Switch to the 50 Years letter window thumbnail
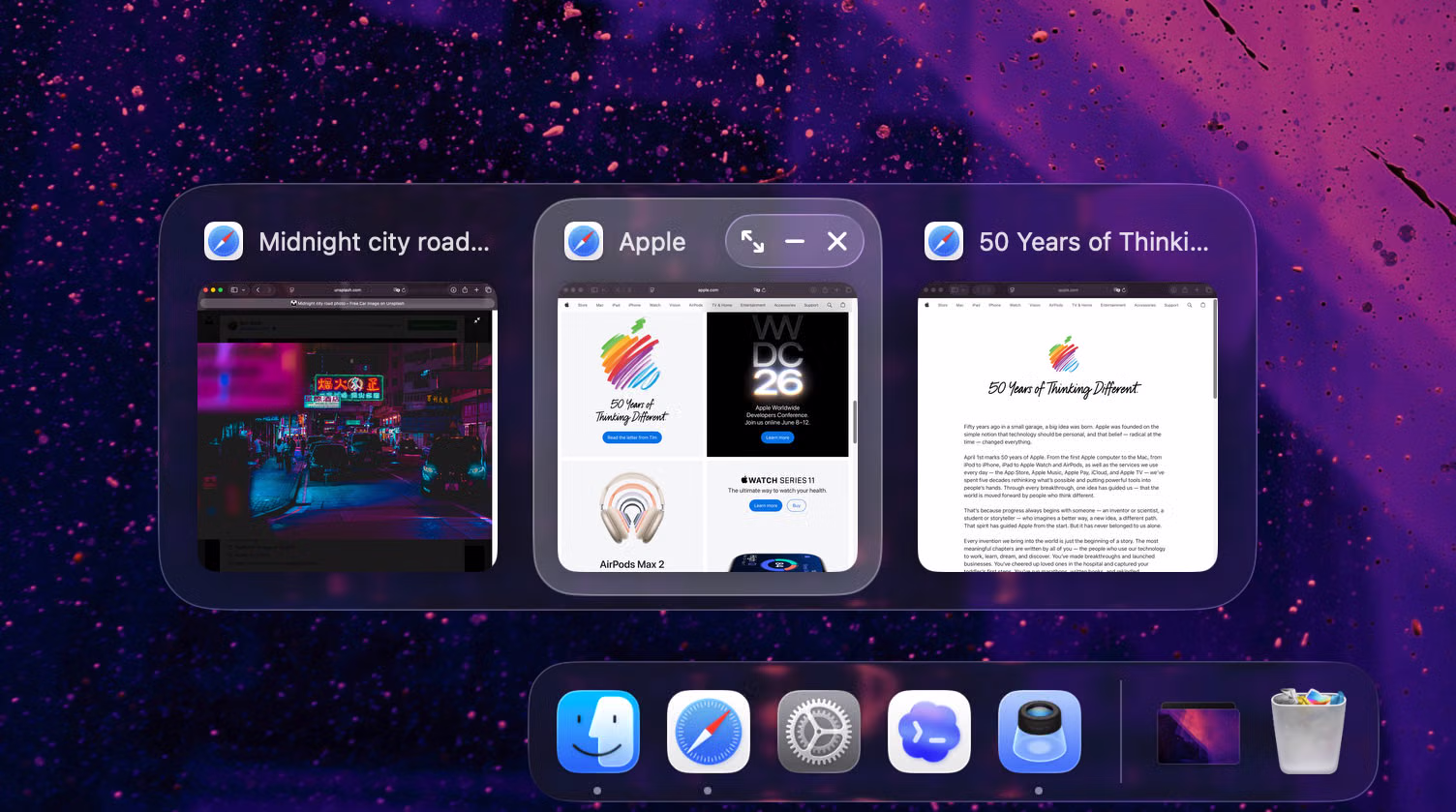This screenshot has width=1456, height=812. point(1068,427)
